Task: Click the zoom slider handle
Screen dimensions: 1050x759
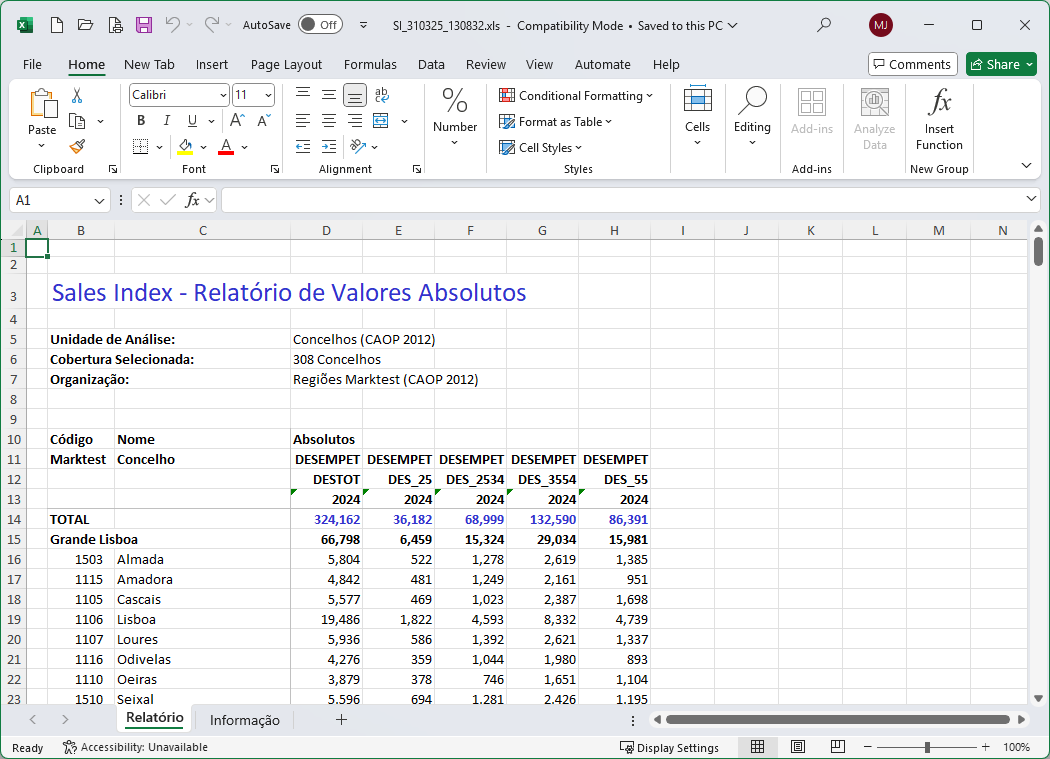Action: 927,747
